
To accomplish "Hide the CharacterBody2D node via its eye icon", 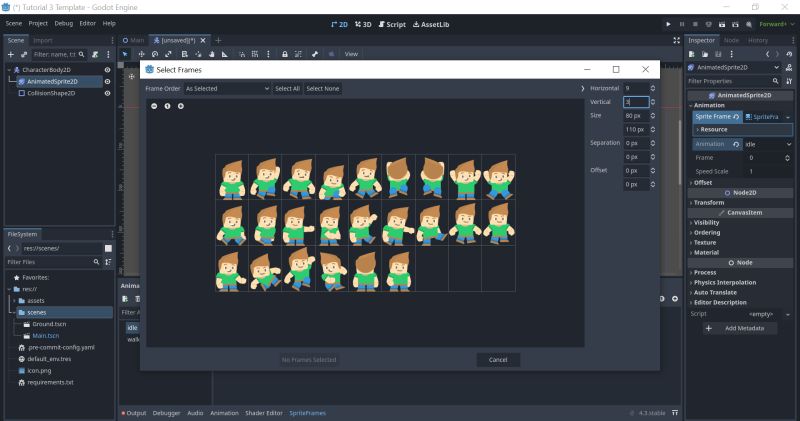I will [107, 70].
